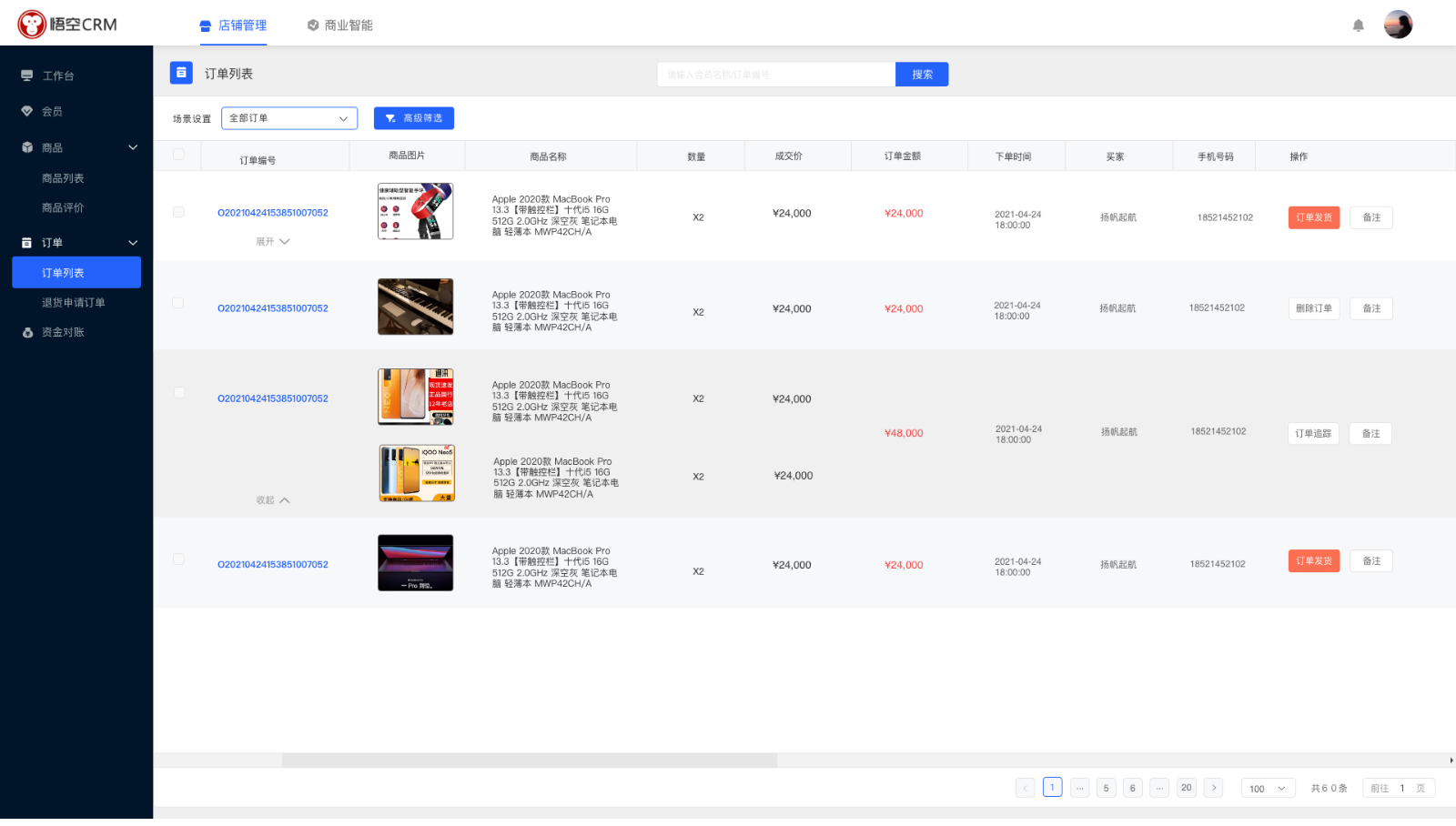Open 高级筛选 advanced filter
Image resolution: width=1456 pixels, height=826 pixels.
tap(414, 118)
